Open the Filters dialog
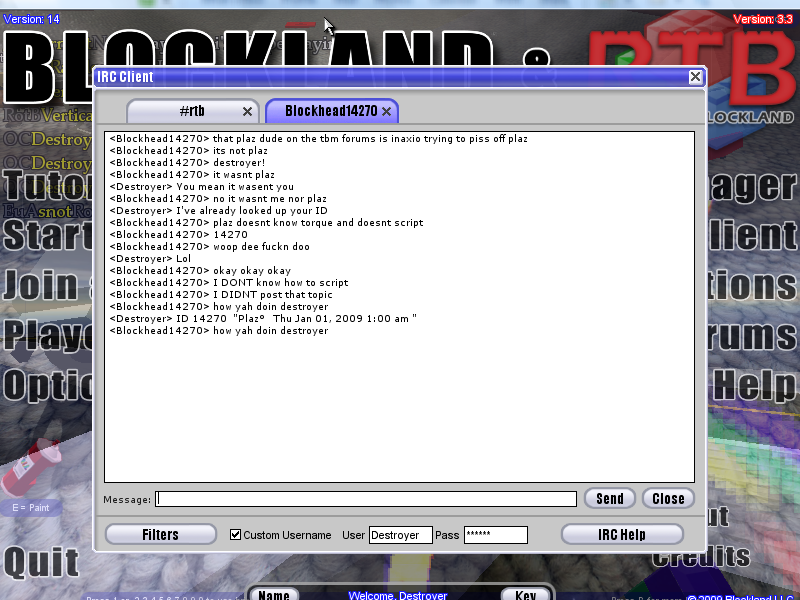This screenshot has height=600, width=800. pos(161,534)
